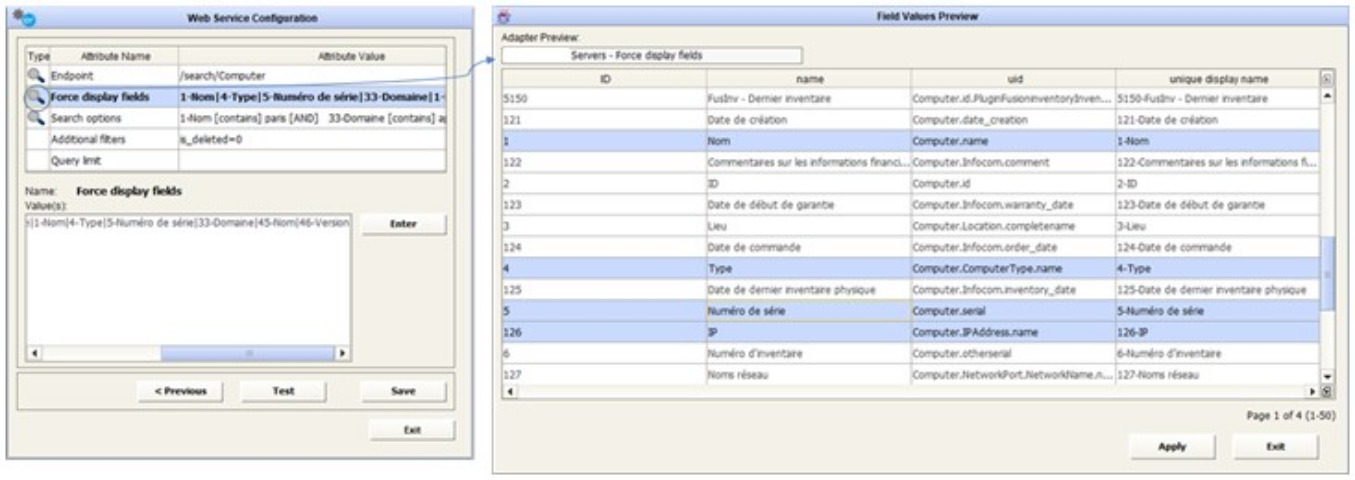This screenshot has height=480, width=1355.
Task: Click the Type column header in the configuration table
Action: coord(36,56)
